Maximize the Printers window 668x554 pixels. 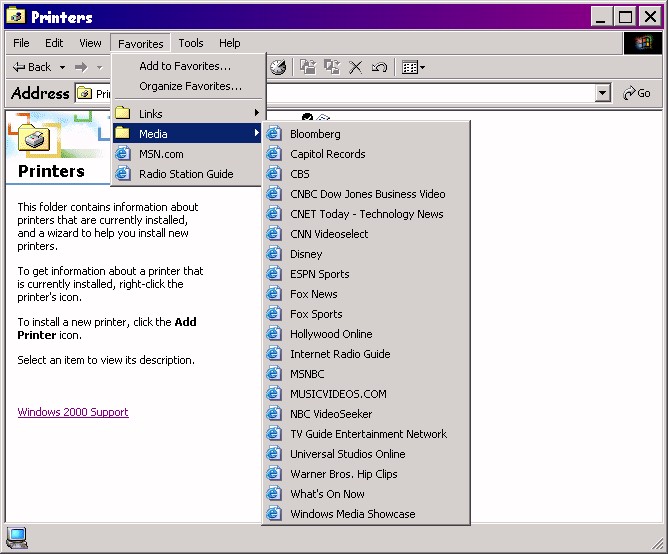(x=625, y=17)
